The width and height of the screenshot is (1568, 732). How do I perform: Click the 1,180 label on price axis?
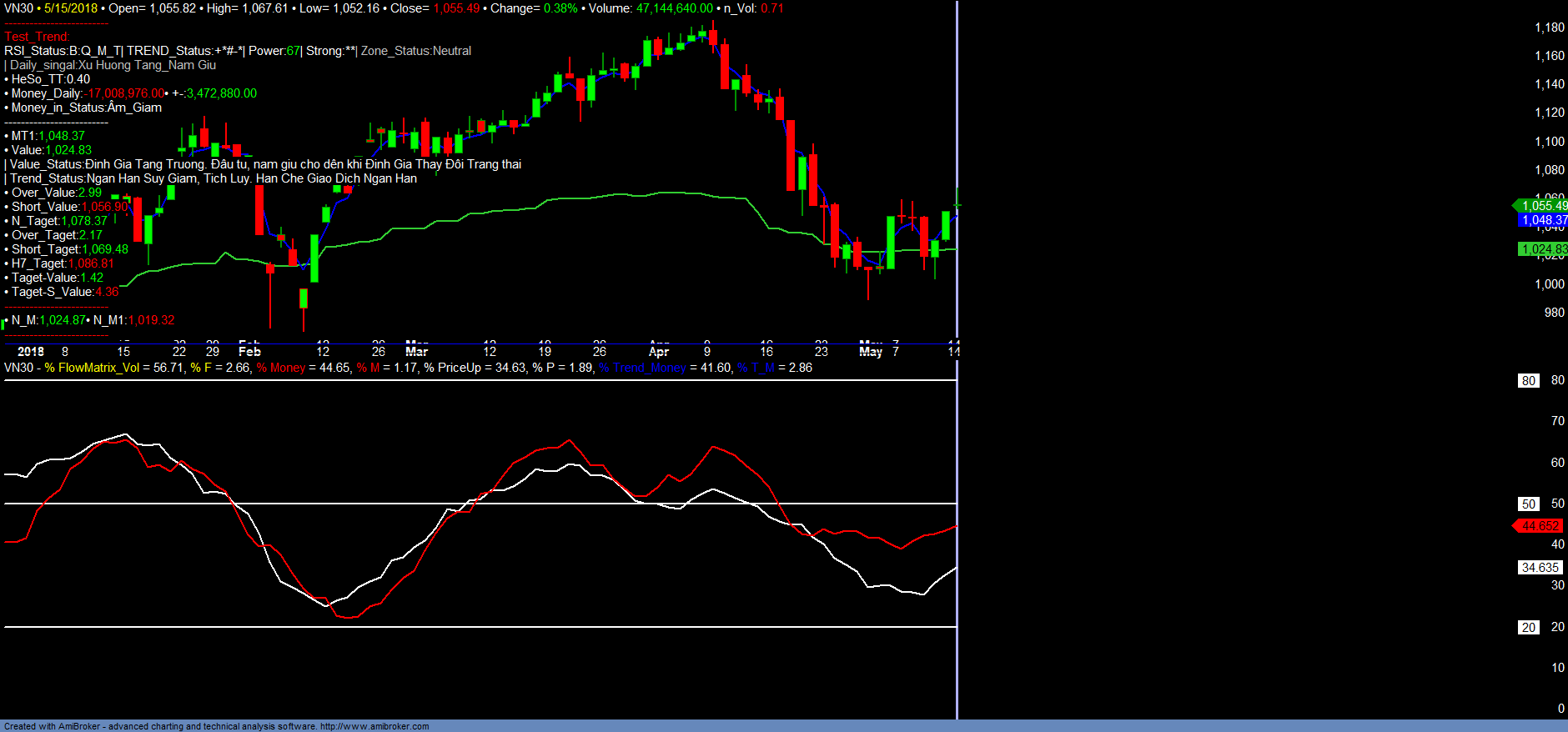click(x=1550, y=28)
